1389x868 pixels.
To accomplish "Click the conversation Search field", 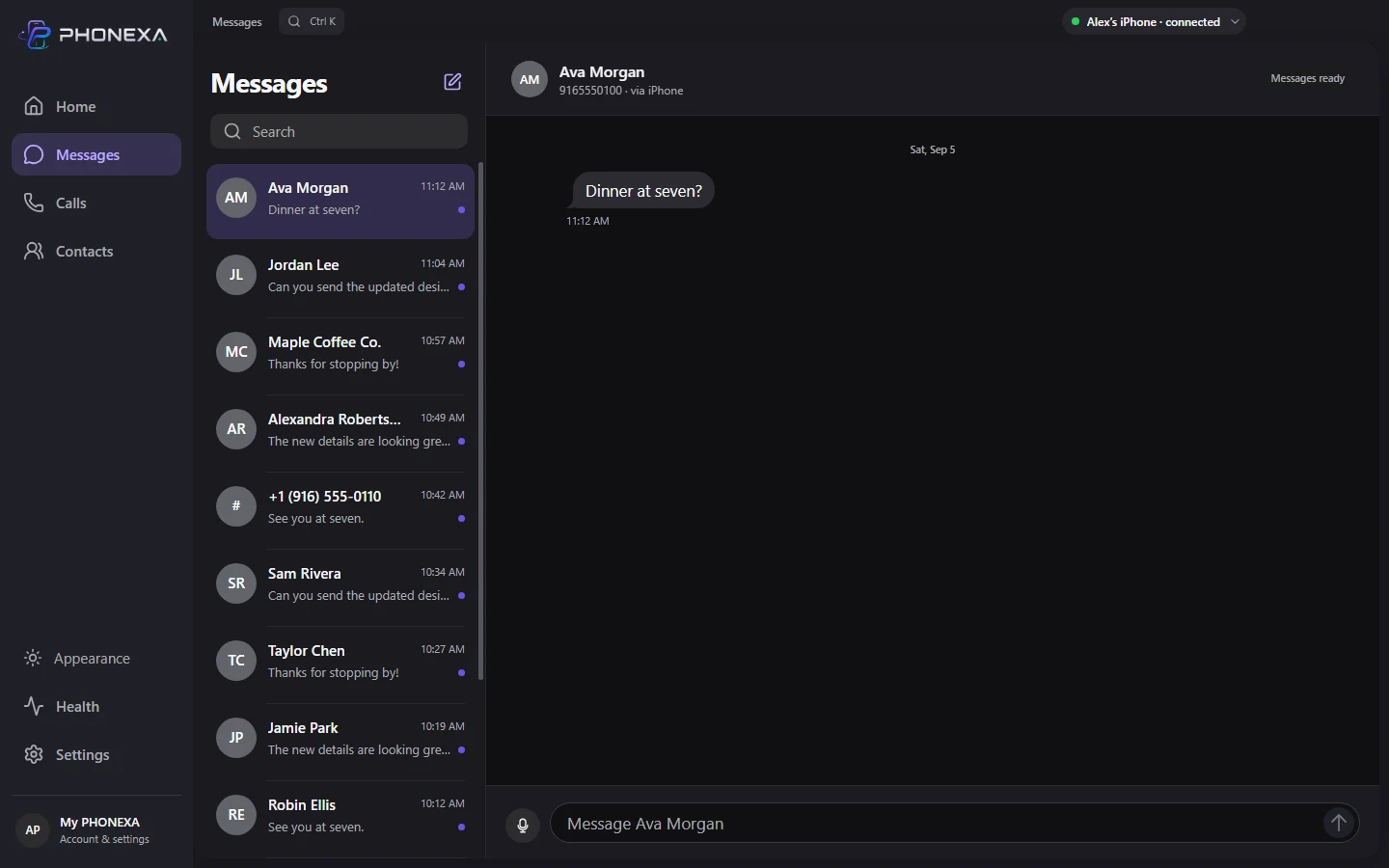I will (339, 131).
